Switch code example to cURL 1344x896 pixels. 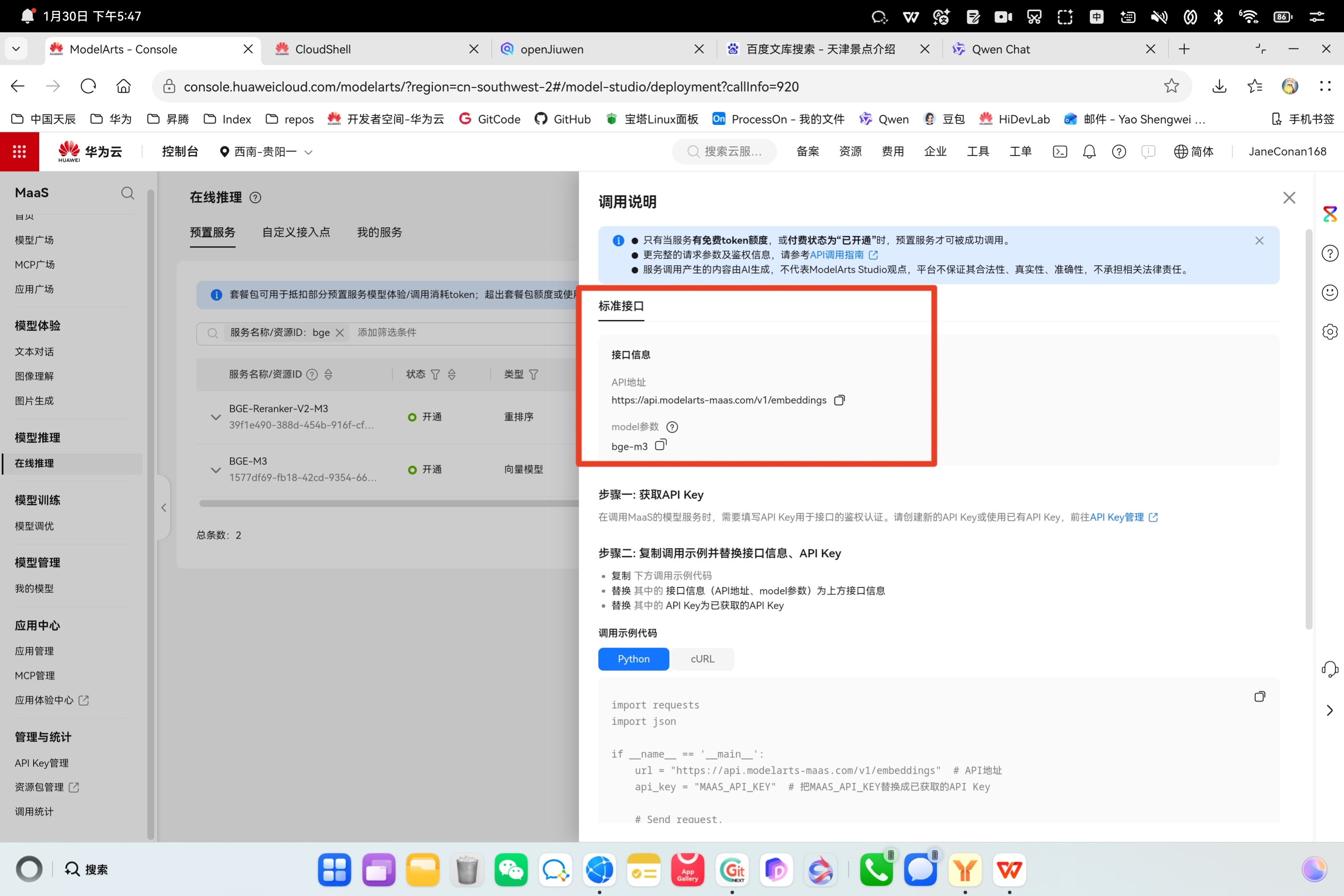pos(702,659)
